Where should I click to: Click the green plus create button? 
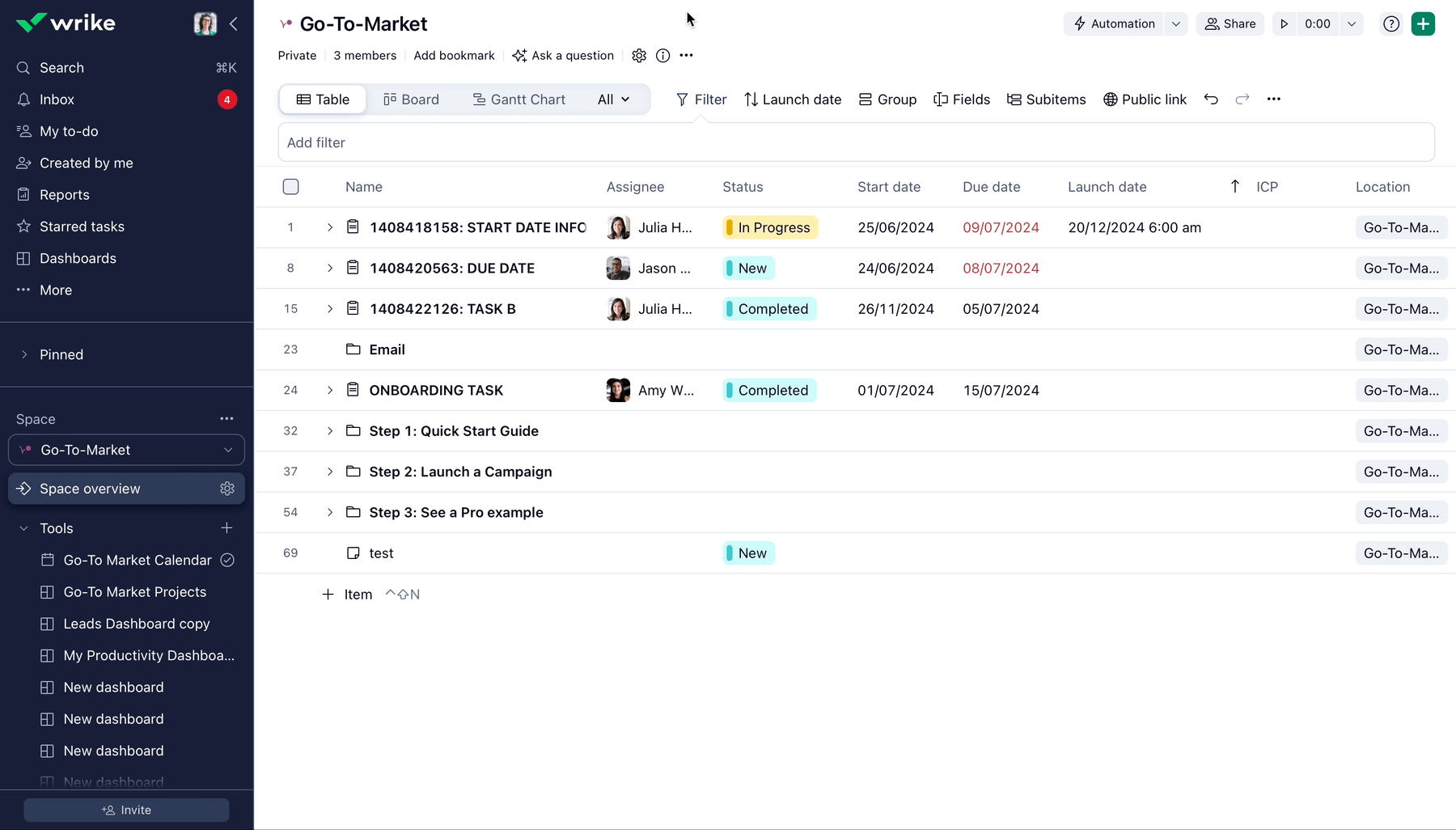pyautogui.click(x=1423, y=24)
